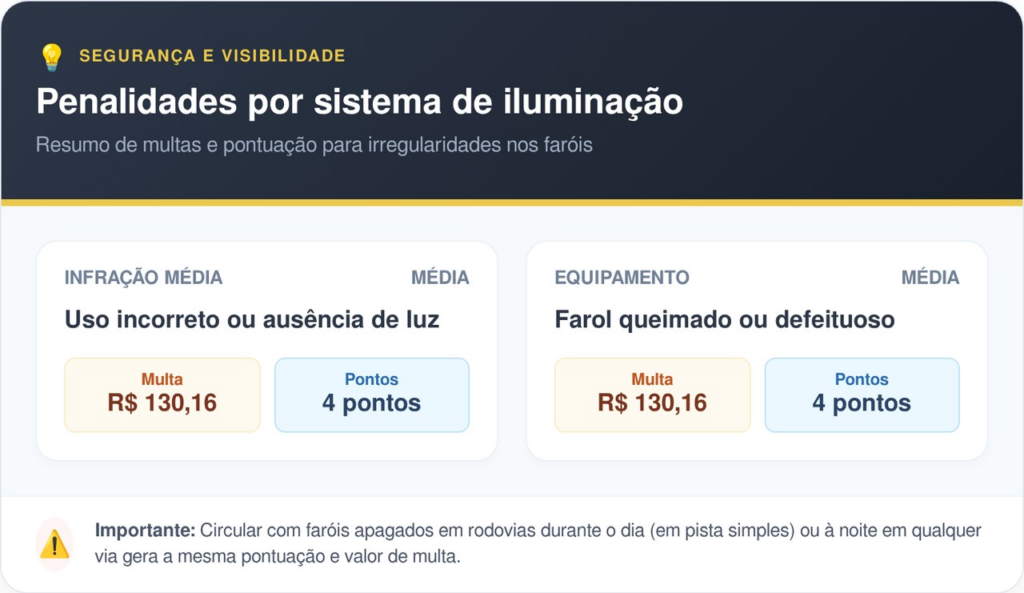
Task: Click the bold 'Importante:' text in the footer
Action: 144,530
